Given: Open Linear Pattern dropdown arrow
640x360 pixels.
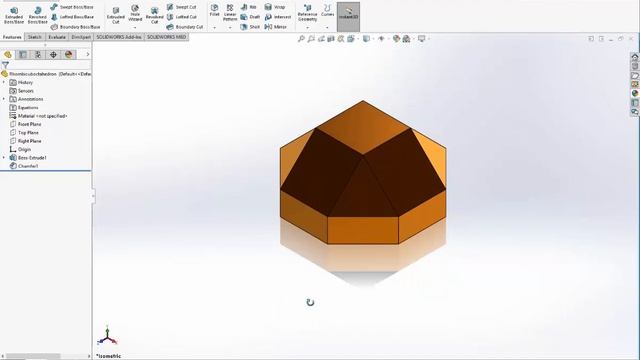Looking at the screenshot, I should [x=230, y=27].
